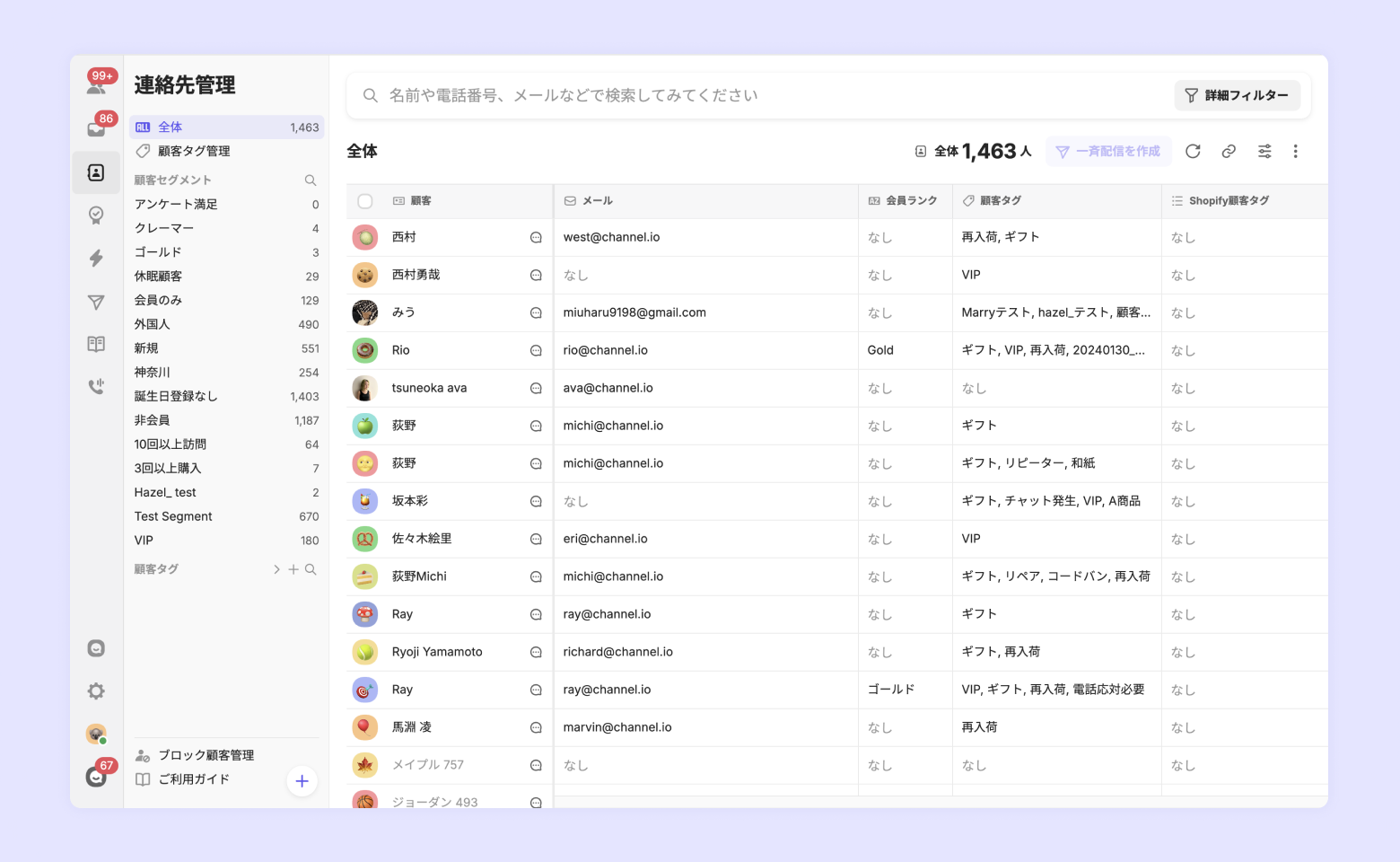Click the checkmark badge sidebar icon

coord(96,215)
